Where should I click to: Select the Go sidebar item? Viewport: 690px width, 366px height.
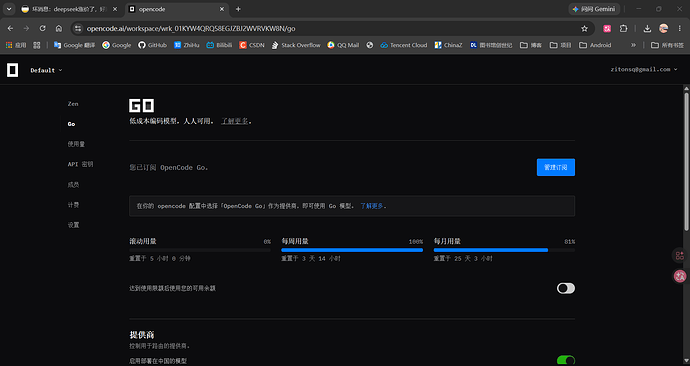click(x=71, y=124)
